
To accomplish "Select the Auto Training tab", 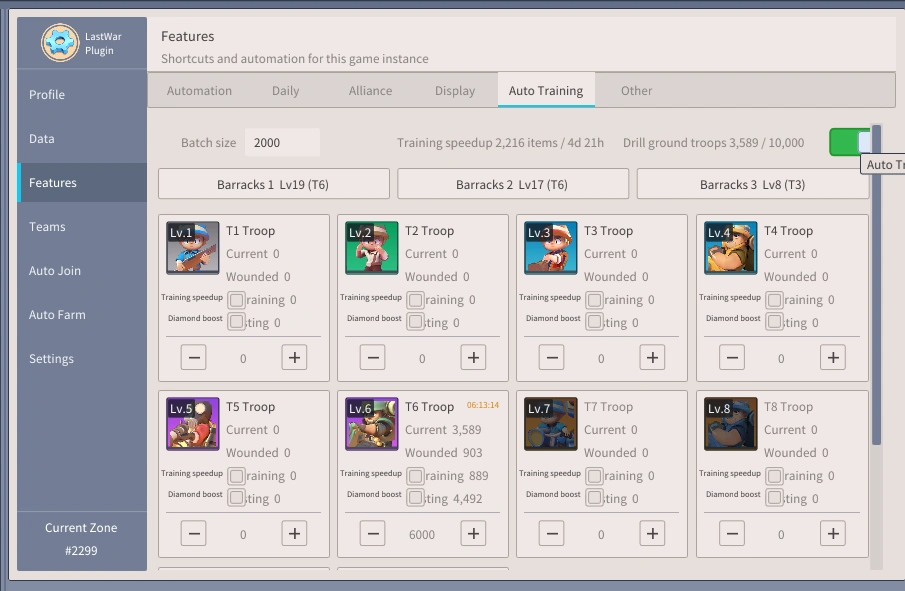I will [546, 91].
